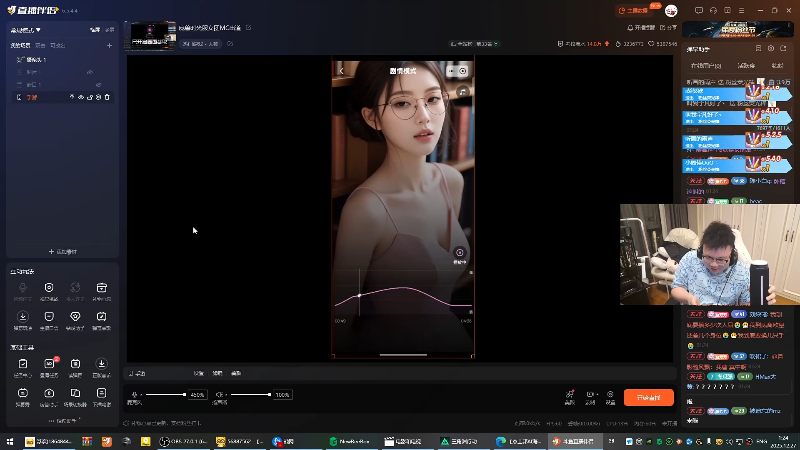Mute the microphone using its icon
800x450 pixels.
tap(135, 394)
